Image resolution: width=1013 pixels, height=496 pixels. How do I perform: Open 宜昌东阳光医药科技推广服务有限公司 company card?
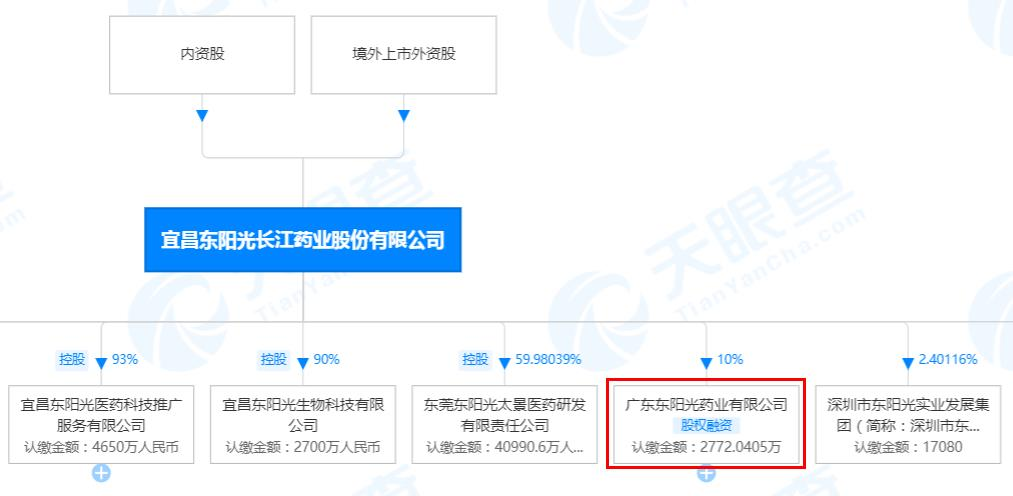(101, 424)
